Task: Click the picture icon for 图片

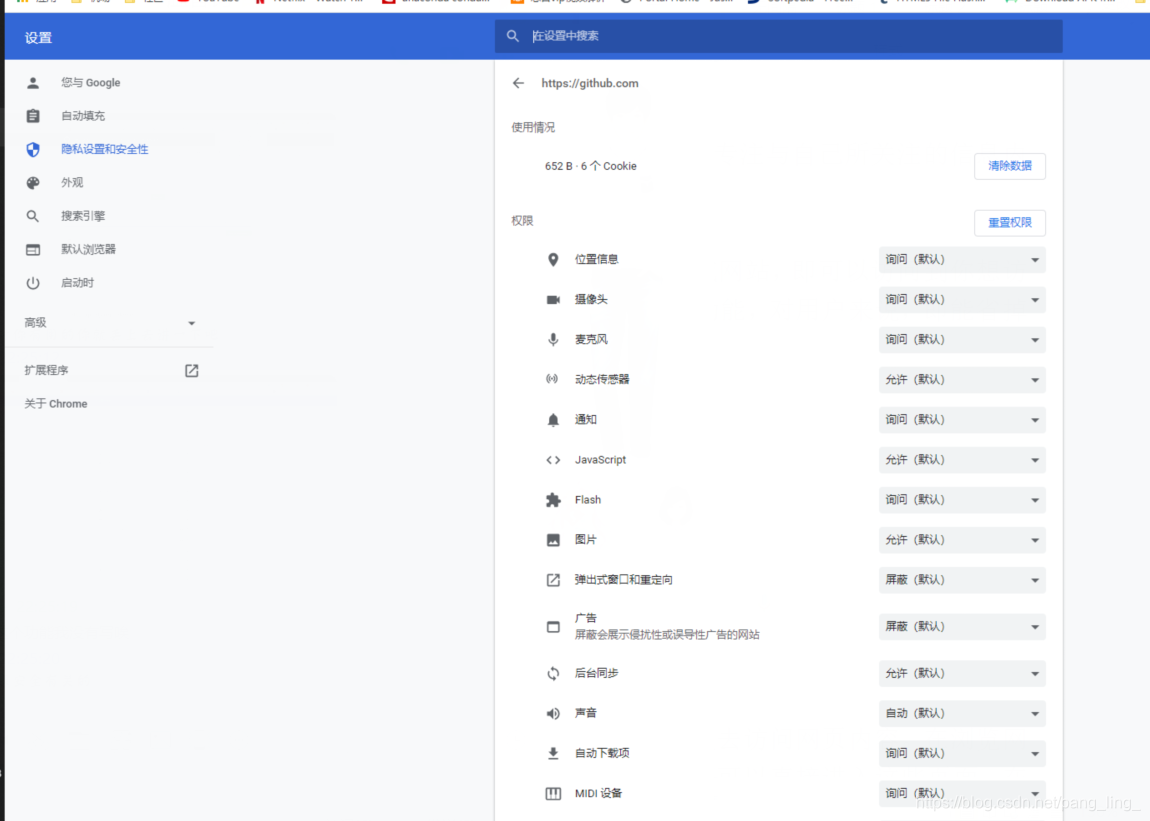Action: pos(553,540)
